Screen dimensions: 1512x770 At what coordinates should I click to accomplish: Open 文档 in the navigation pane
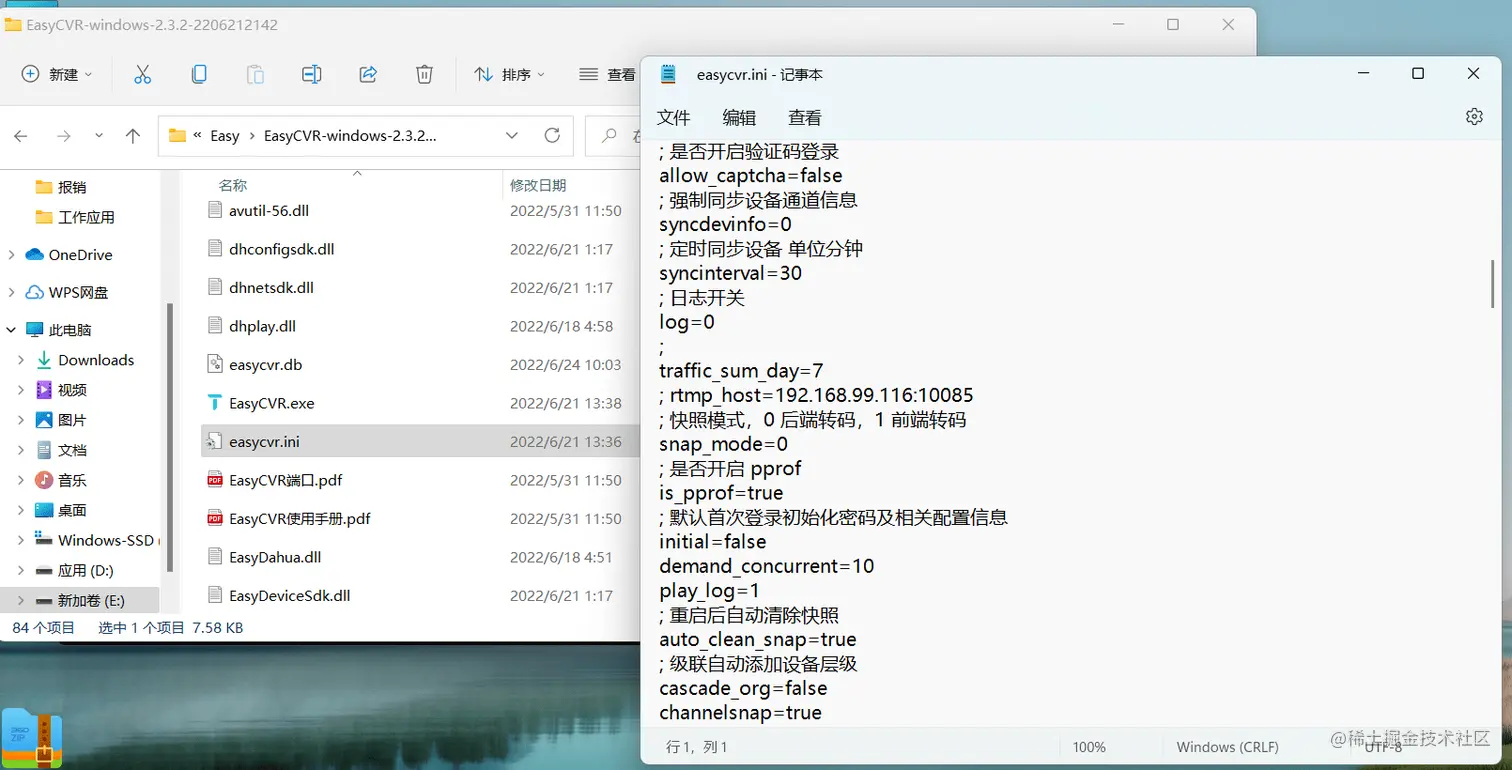click(72, 450)
